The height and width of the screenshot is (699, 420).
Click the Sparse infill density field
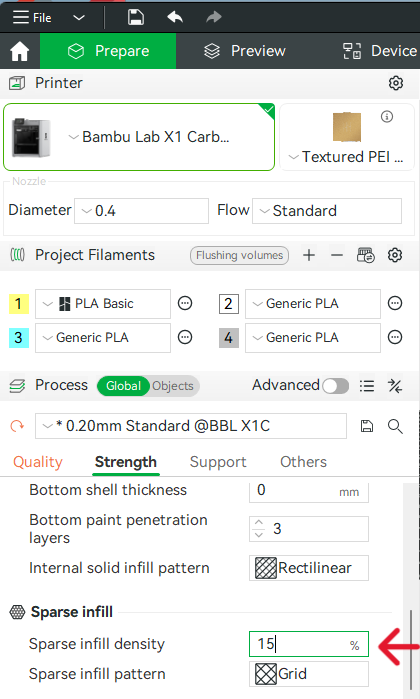click(x=309, y=644)
